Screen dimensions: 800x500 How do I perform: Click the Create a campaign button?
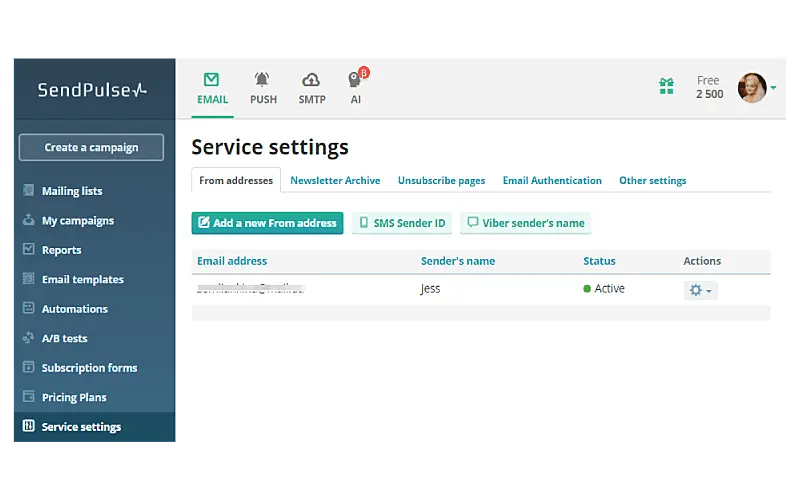(x=91, y=148)
